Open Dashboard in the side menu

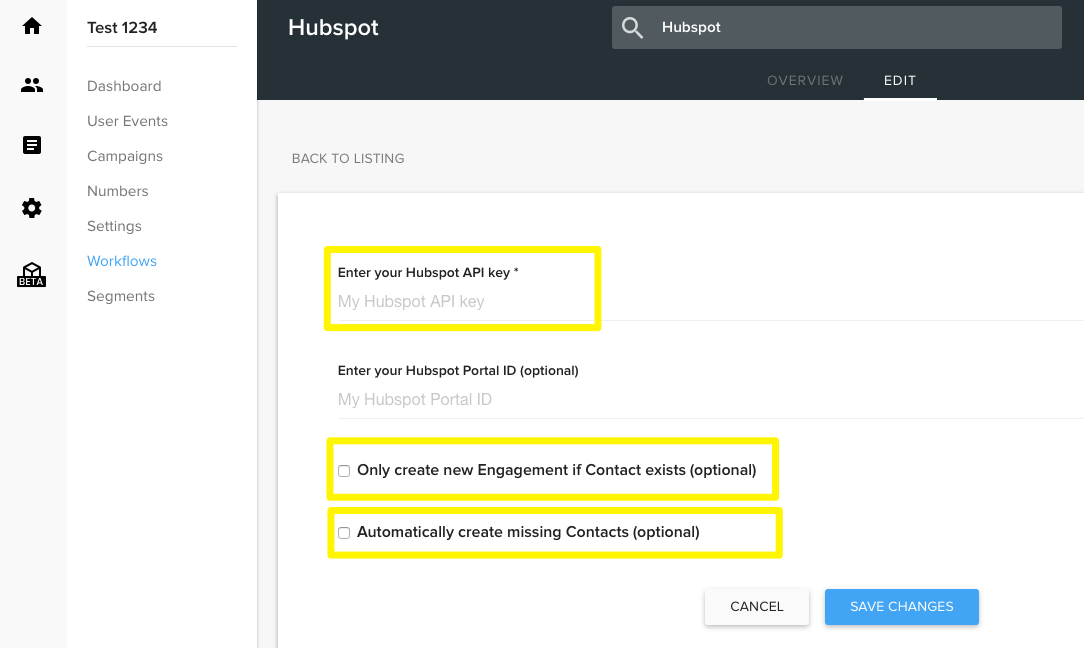coord(124,86)
